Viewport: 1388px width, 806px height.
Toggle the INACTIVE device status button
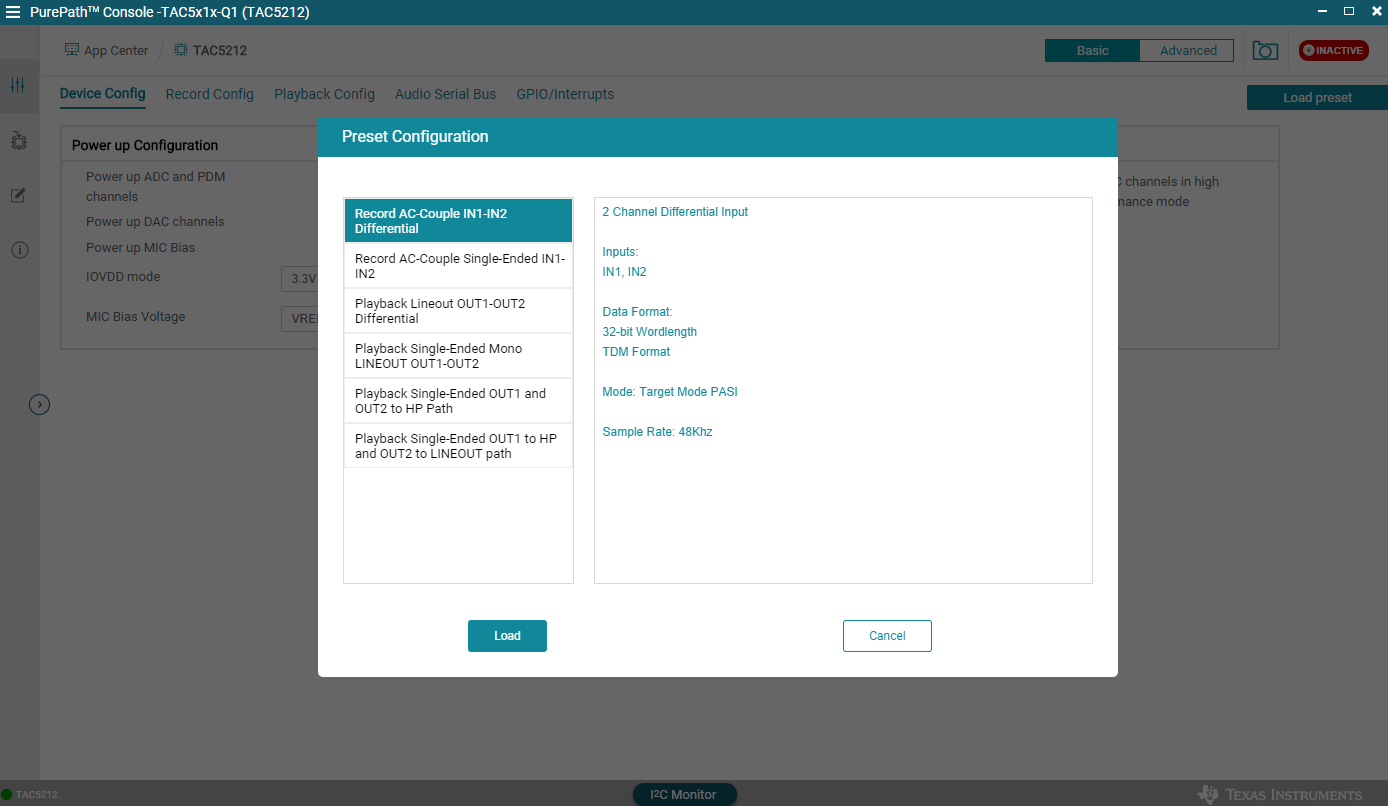point(1333,51)
